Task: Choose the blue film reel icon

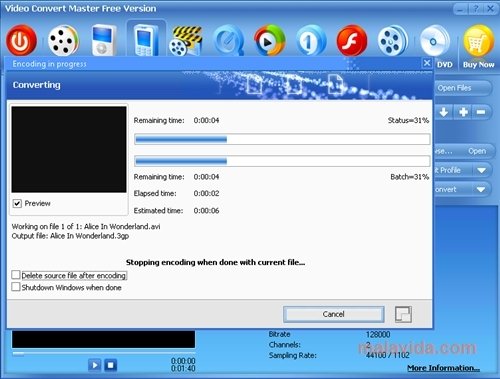Action: pyautogui.click(x=393, y=41)
